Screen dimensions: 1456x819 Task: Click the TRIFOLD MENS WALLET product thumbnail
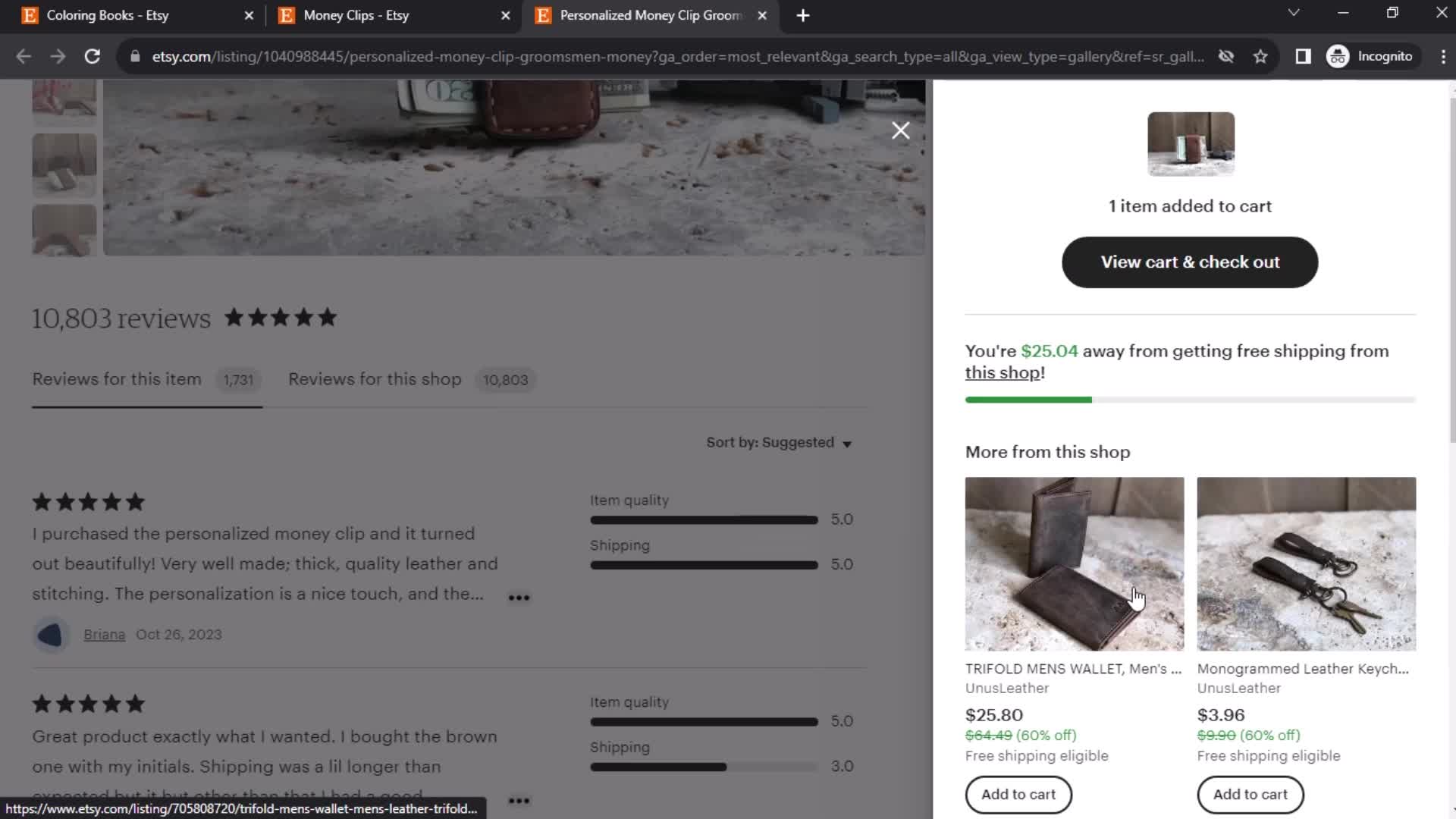[1075, 563]
